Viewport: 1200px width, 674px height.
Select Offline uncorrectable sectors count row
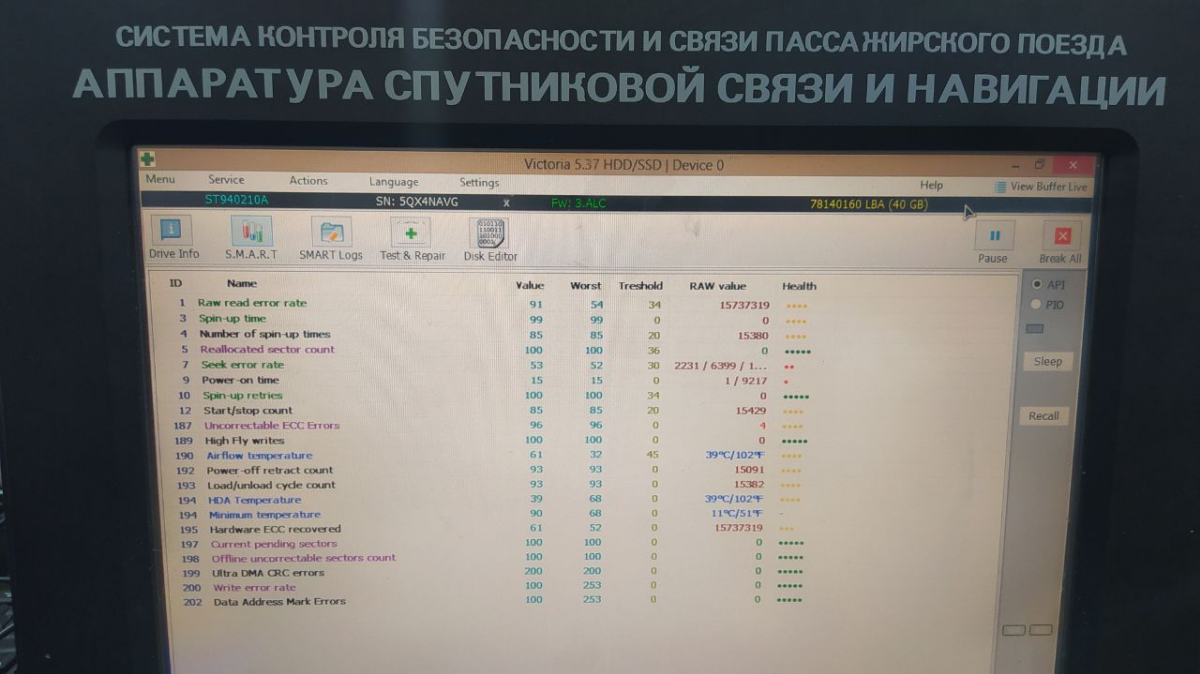click(x=490, y=558)
